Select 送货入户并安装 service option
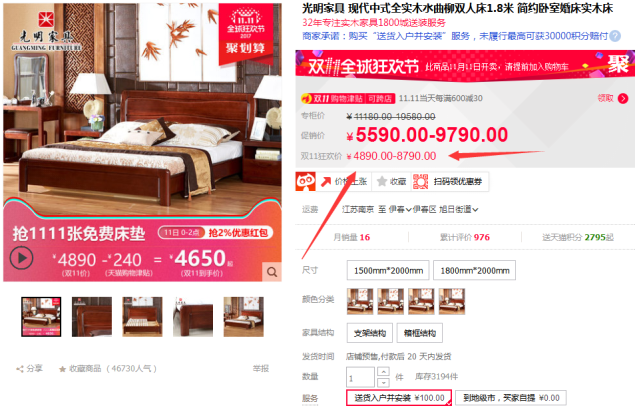 pos(399,398)
